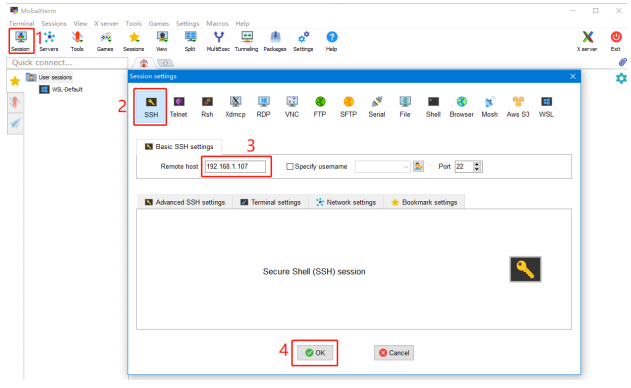Image resolution: width=631 pixels, height=388 pixels.
Task: Launch the MultiExec toolbar icon
Action: [x=219, y=41]
